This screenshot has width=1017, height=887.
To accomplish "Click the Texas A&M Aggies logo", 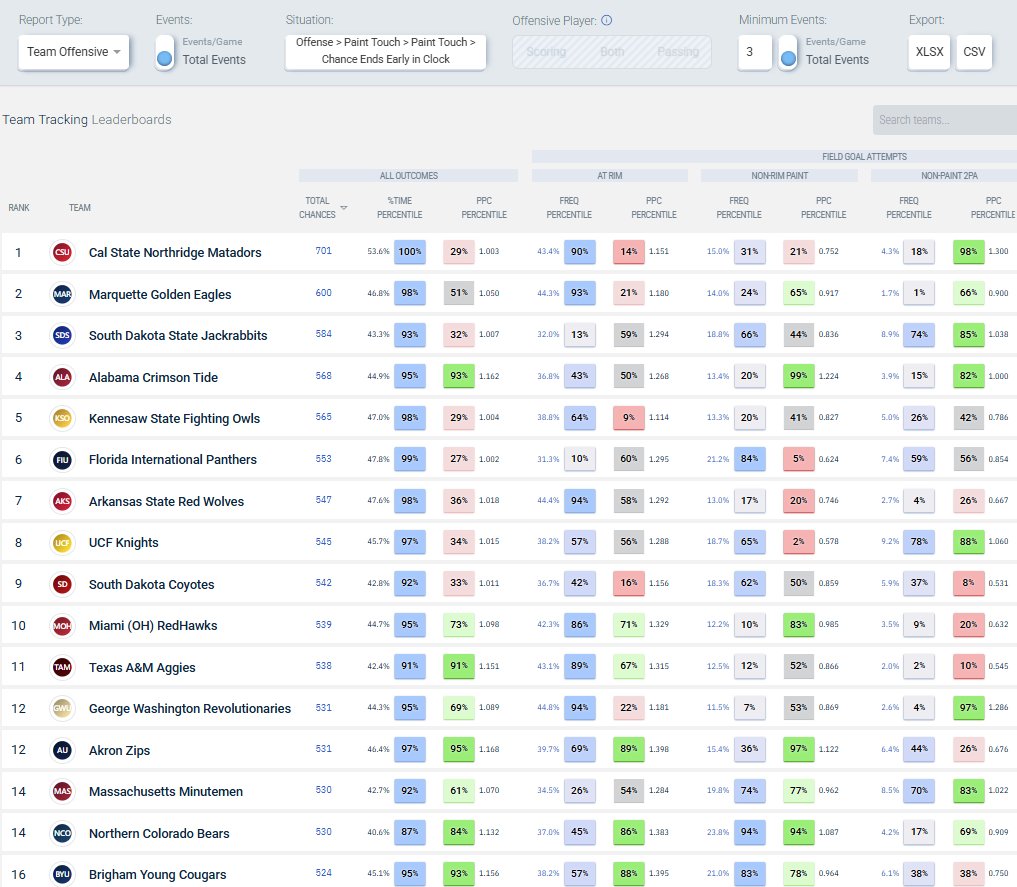I will [62, 667].
